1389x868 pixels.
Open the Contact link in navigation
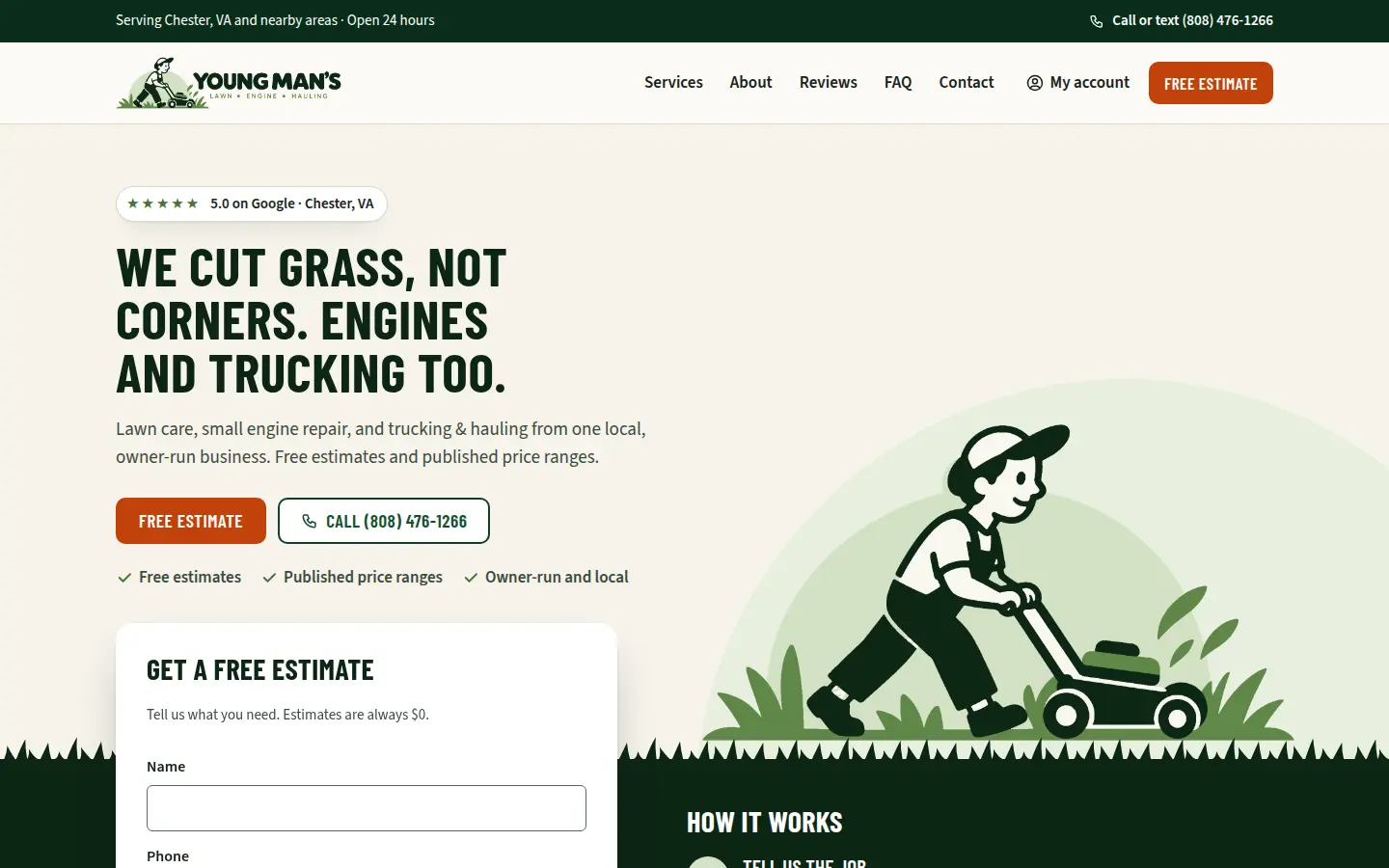click(x=967, y=83)
